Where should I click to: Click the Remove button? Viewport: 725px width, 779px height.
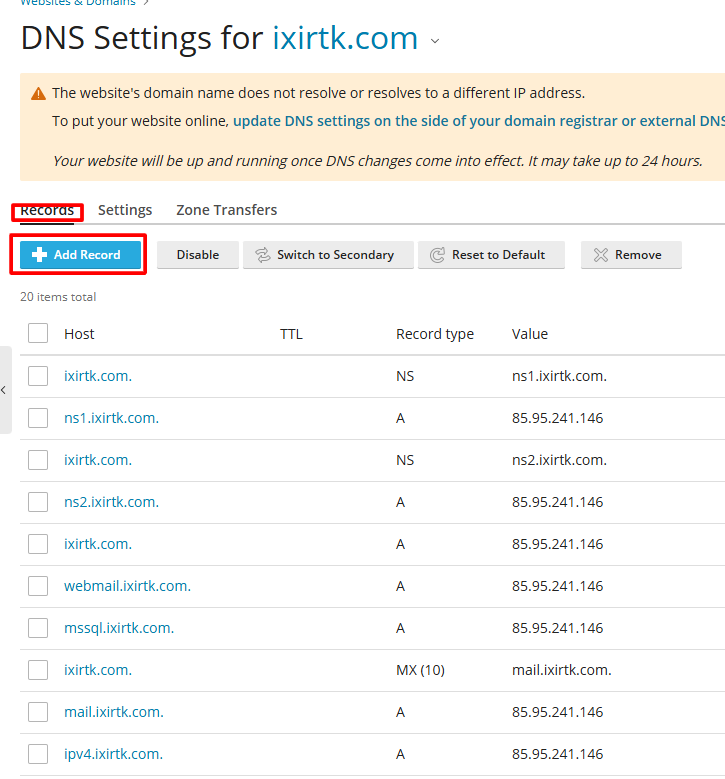tap(630, 255)
